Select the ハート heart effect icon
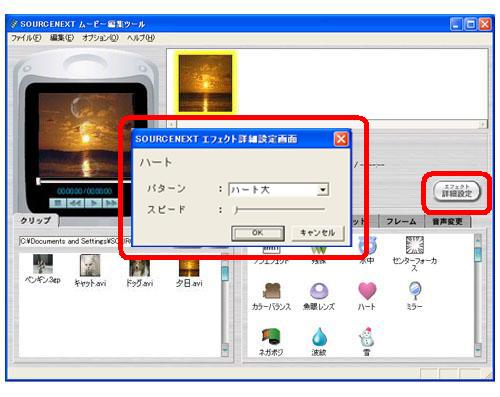 click(367, 291)
